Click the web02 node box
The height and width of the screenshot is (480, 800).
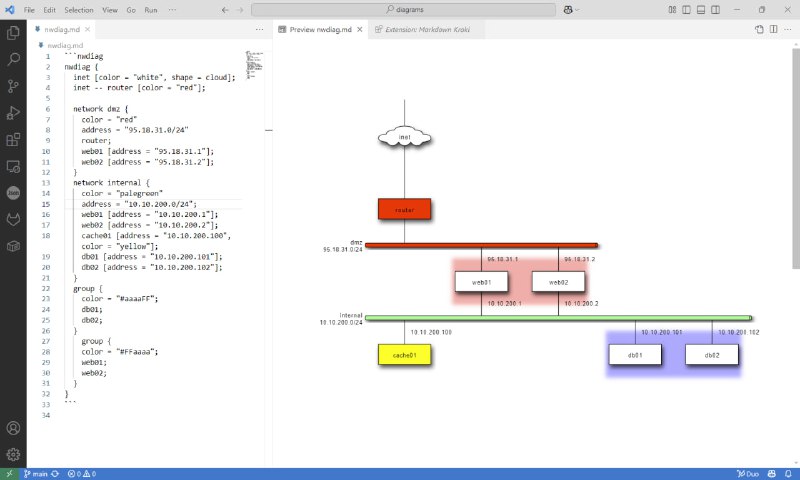pyautogui.click(x=558, y=282)
